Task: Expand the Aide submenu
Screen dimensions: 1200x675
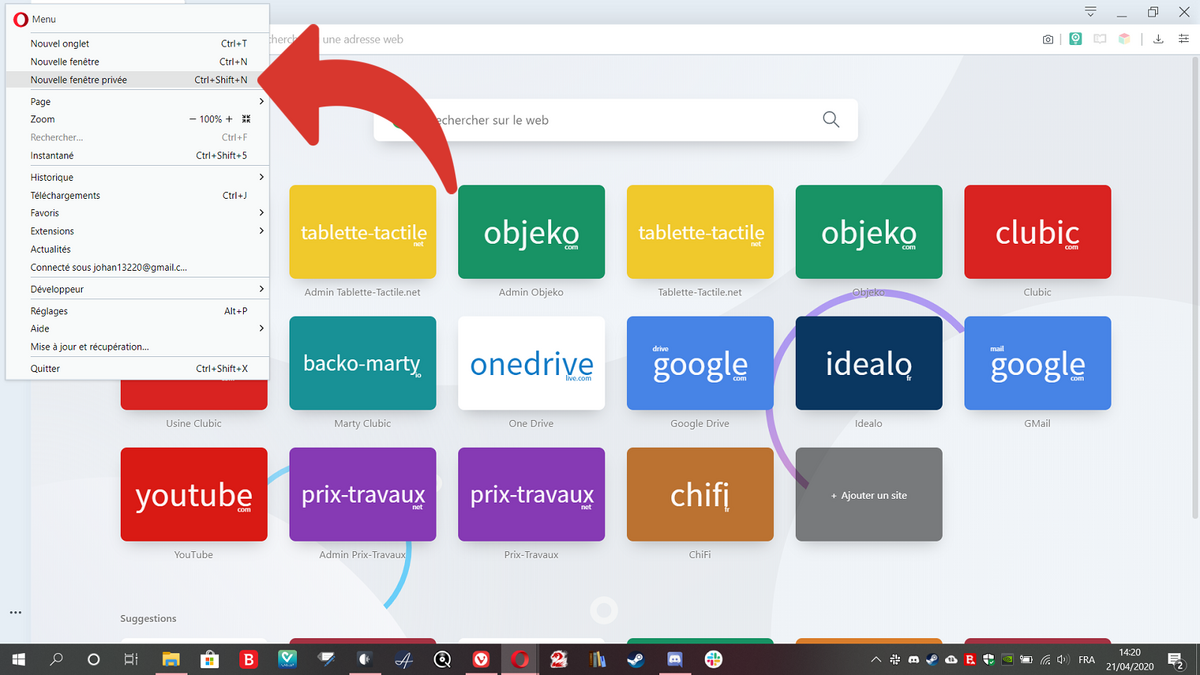Action: (137, 328)
